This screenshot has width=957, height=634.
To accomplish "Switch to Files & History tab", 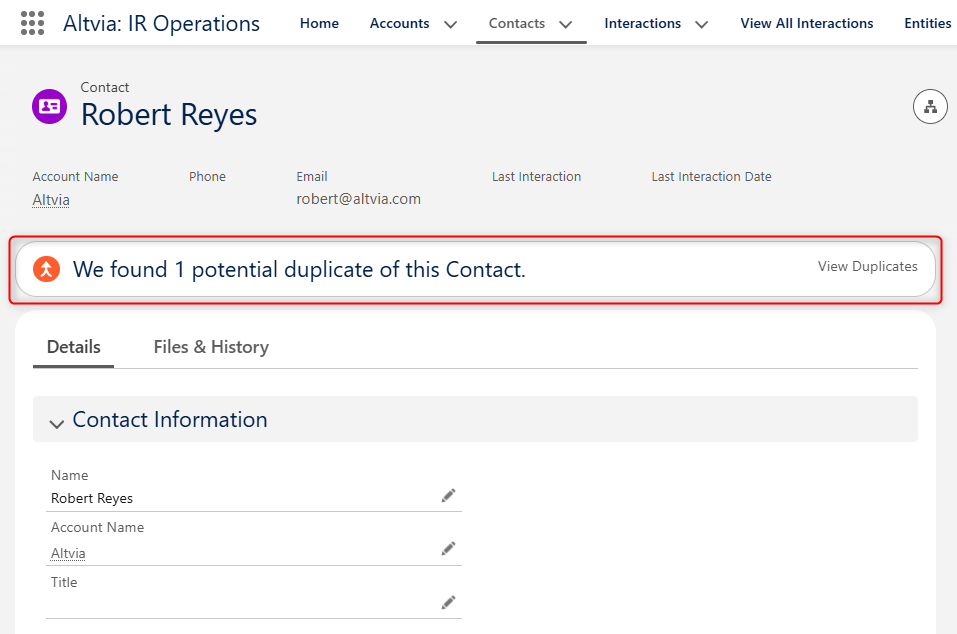I will click(211, 347).
